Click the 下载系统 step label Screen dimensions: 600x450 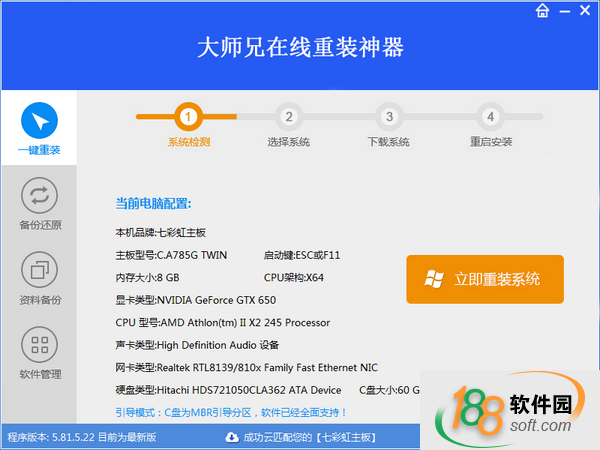tap(389, 142)
